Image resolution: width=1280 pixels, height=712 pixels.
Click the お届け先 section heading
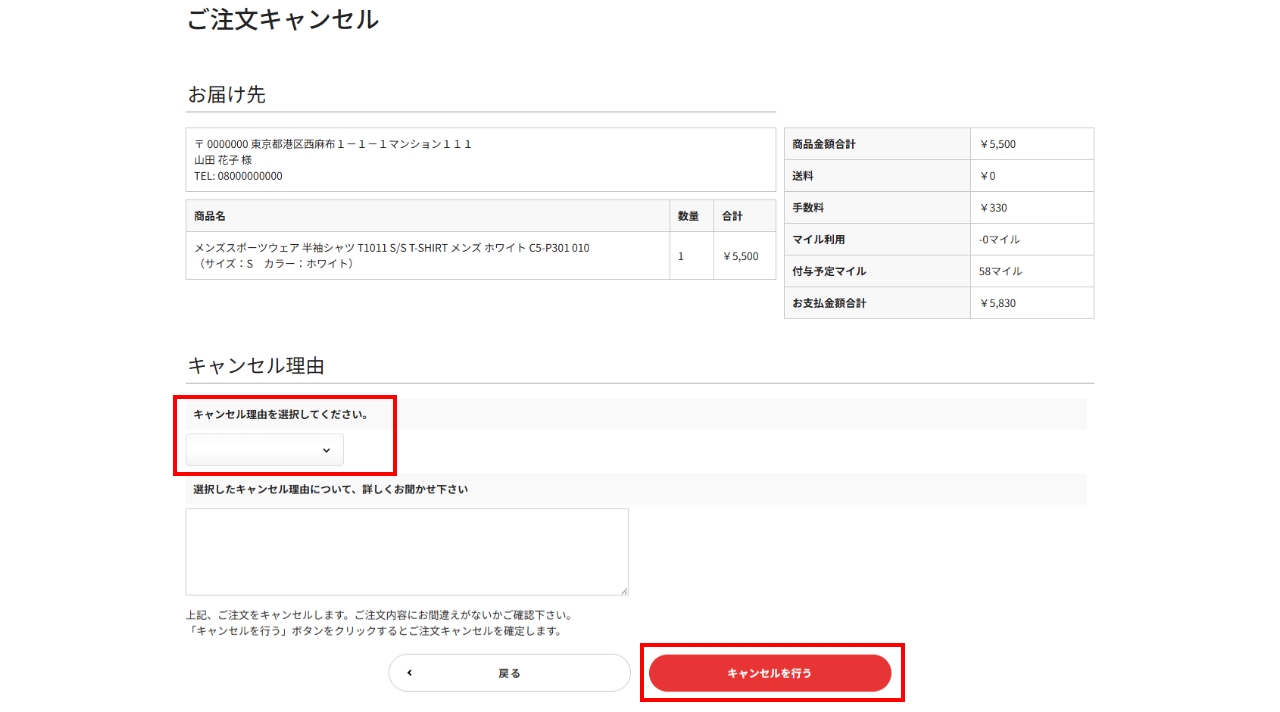point(226,95)
